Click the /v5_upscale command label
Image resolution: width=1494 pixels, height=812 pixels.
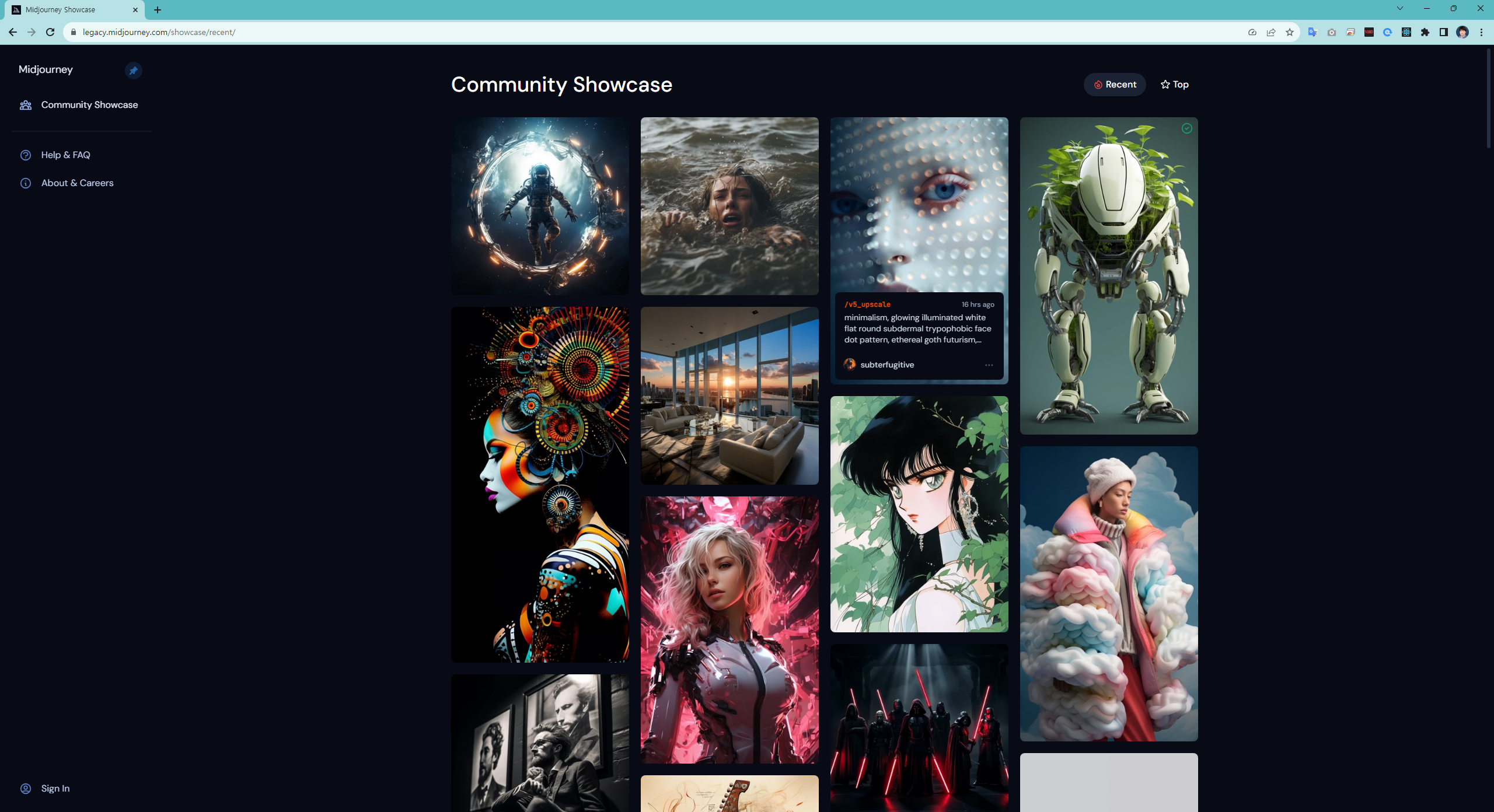[867, 304]
